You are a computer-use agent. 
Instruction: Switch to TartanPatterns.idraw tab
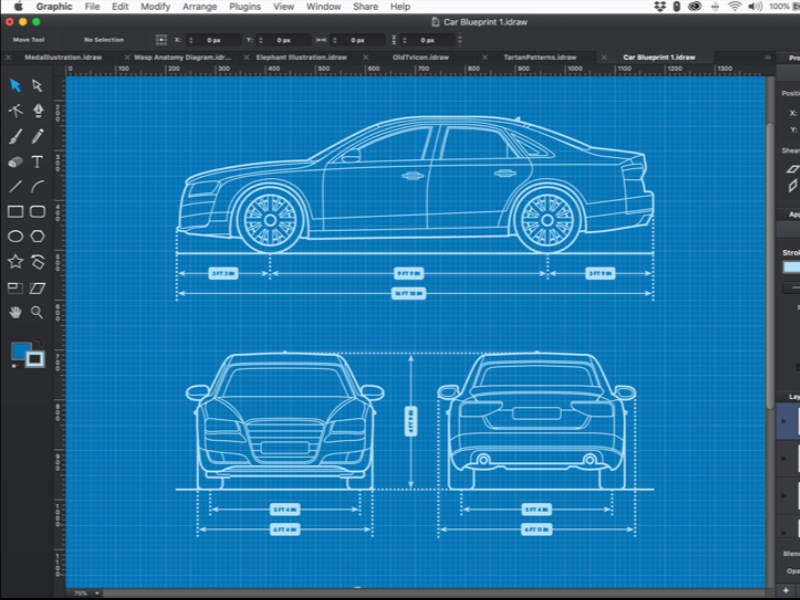(540, 57)
